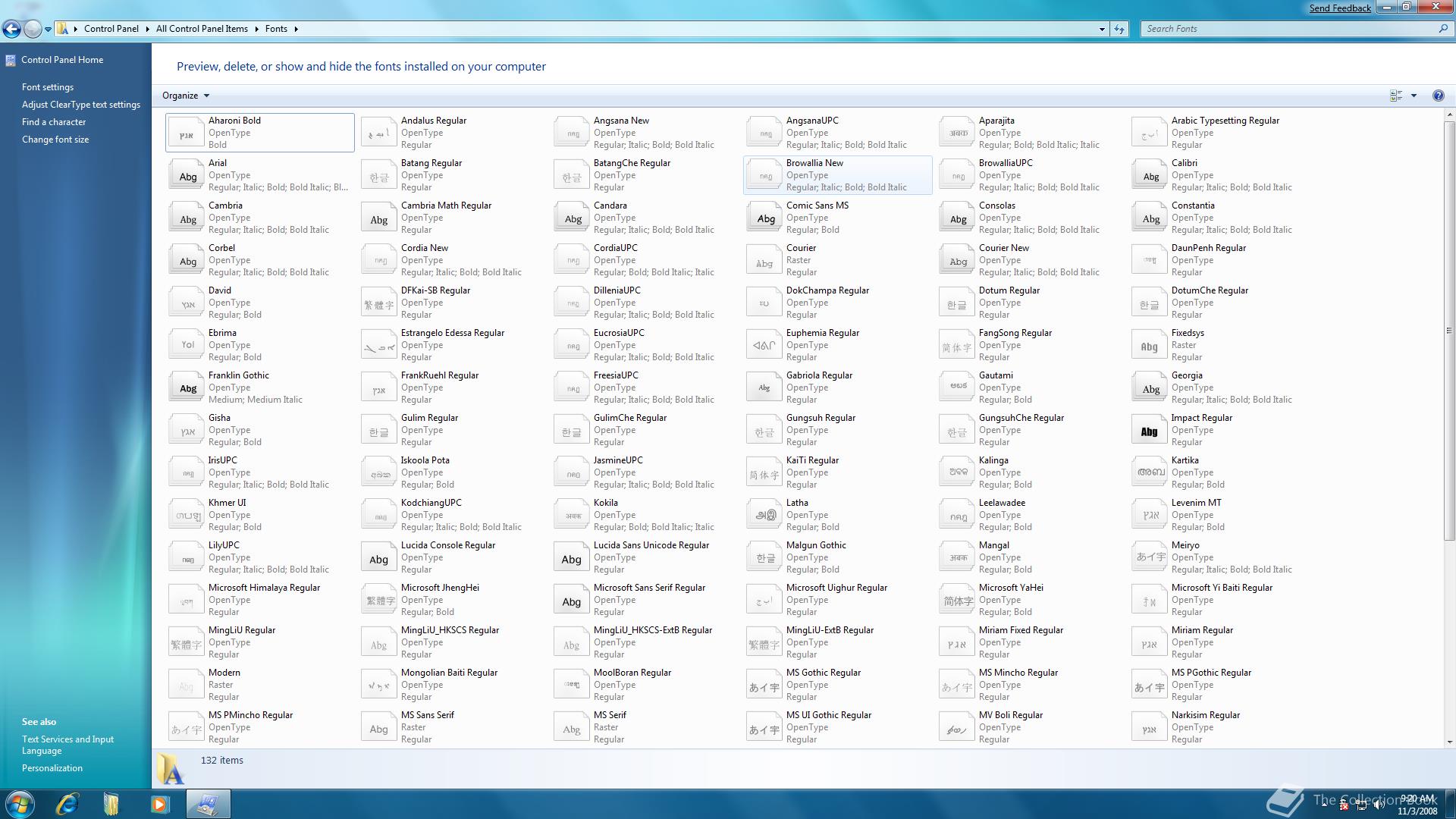This screenshot has height=819, width=1456.
Task: Open the Help question mark icon
Action: 1438,96
